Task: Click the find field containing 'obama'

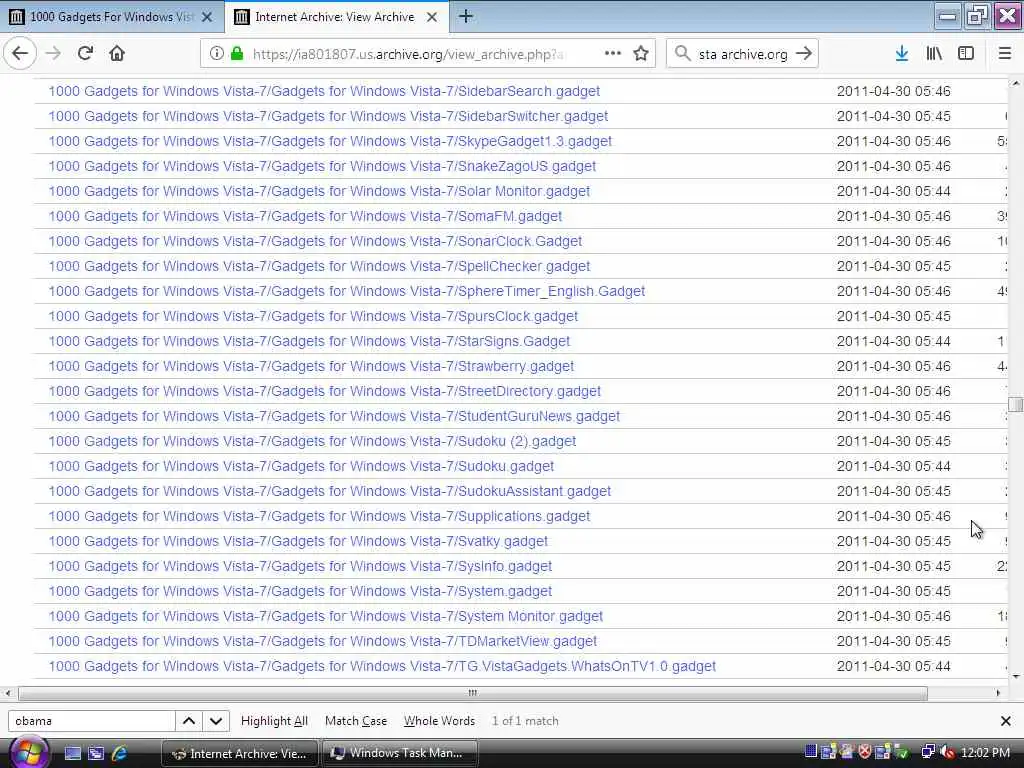Action: (91, 721)
